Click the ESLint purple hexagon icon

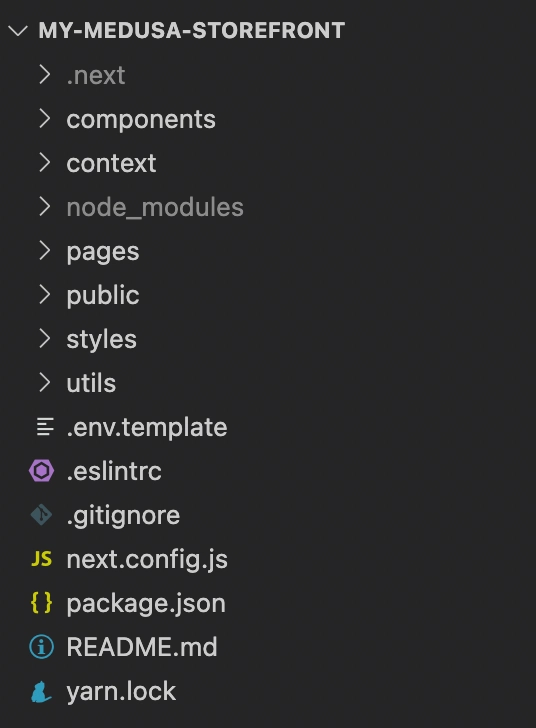(41, 471)
